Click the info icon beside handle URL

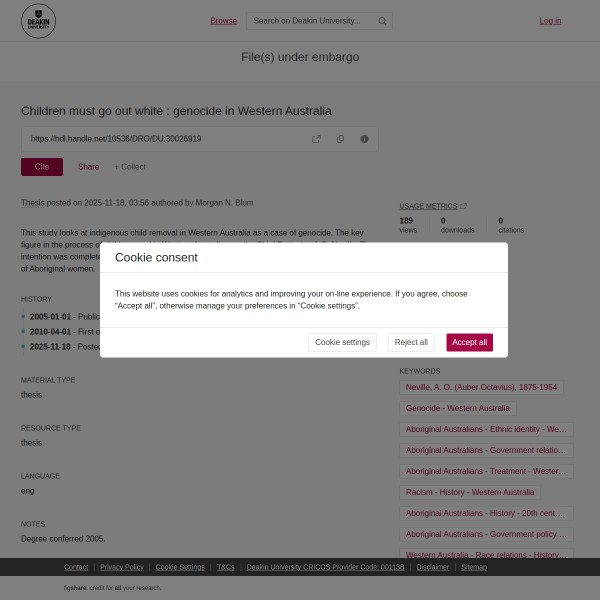tap(364, 139)
